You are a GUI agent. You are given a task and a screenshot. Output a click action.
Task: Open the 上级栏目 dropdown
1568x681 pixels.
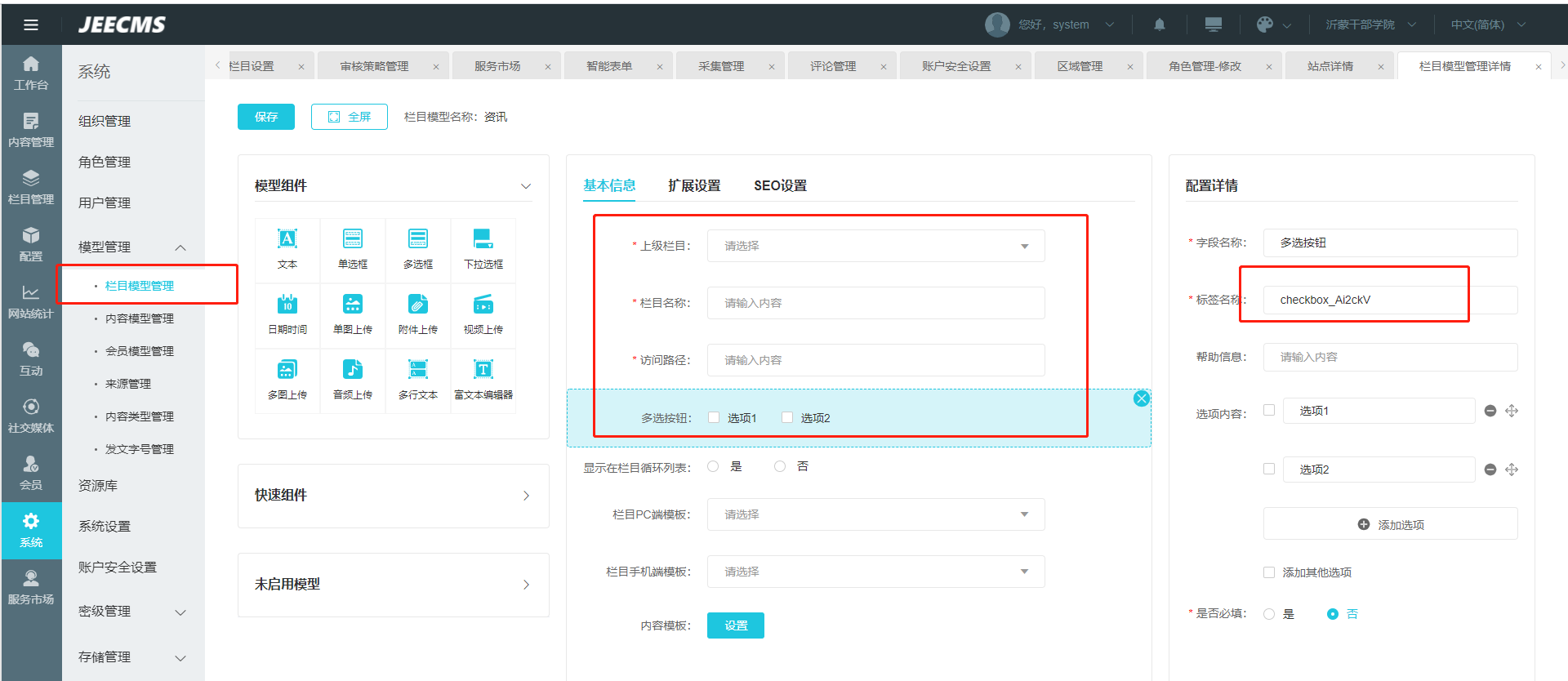click(x=875, y=246)
